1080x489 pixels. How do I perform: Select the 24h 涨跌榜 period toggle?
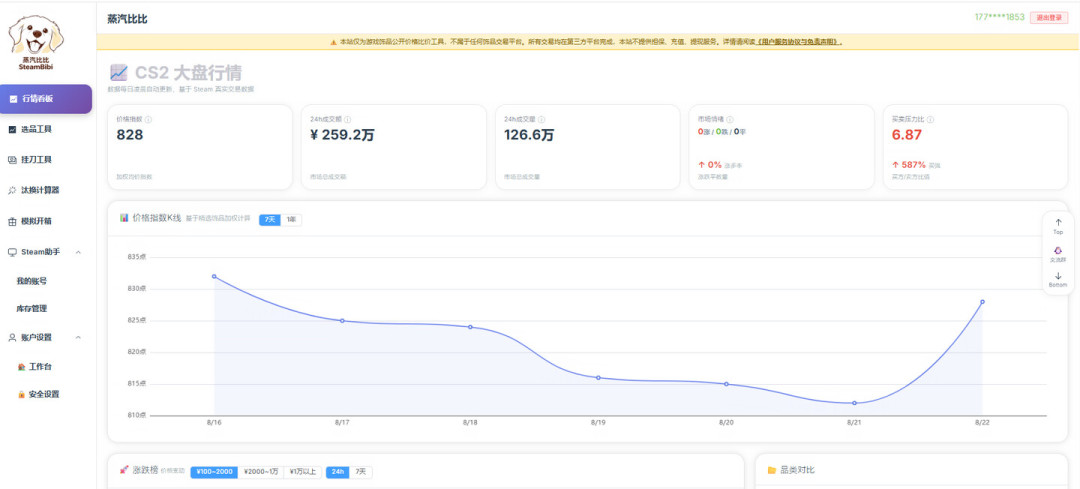(338, 472)
